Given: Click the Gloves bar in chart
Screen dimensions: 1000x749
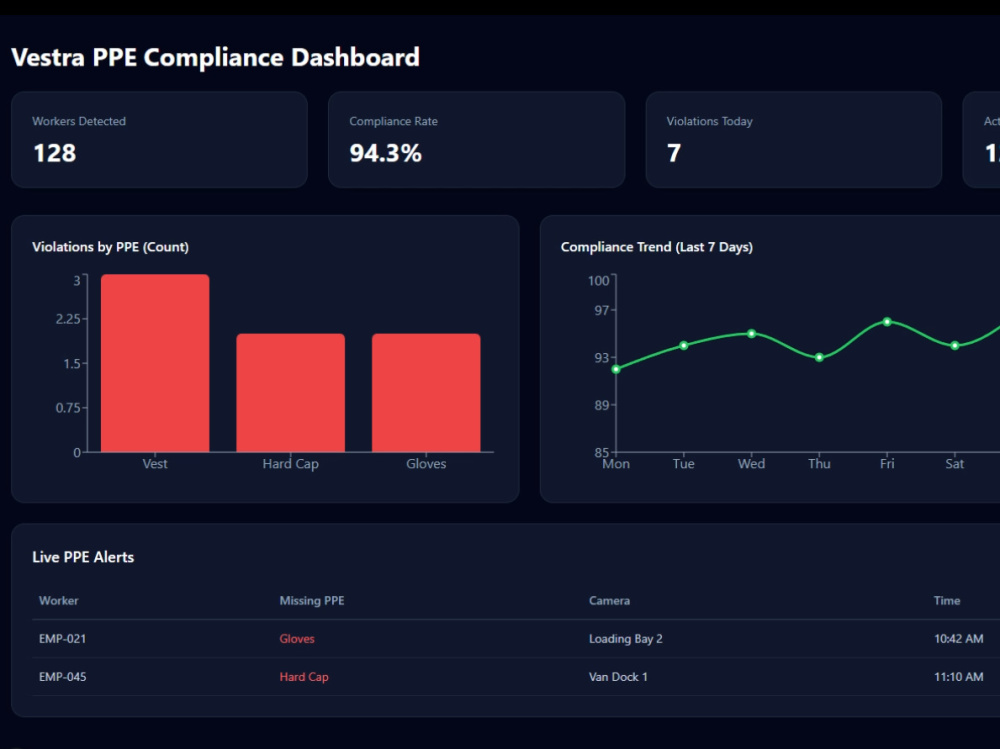Looking at the screenshot, I should pyautogui.click(x=426, y=393).
